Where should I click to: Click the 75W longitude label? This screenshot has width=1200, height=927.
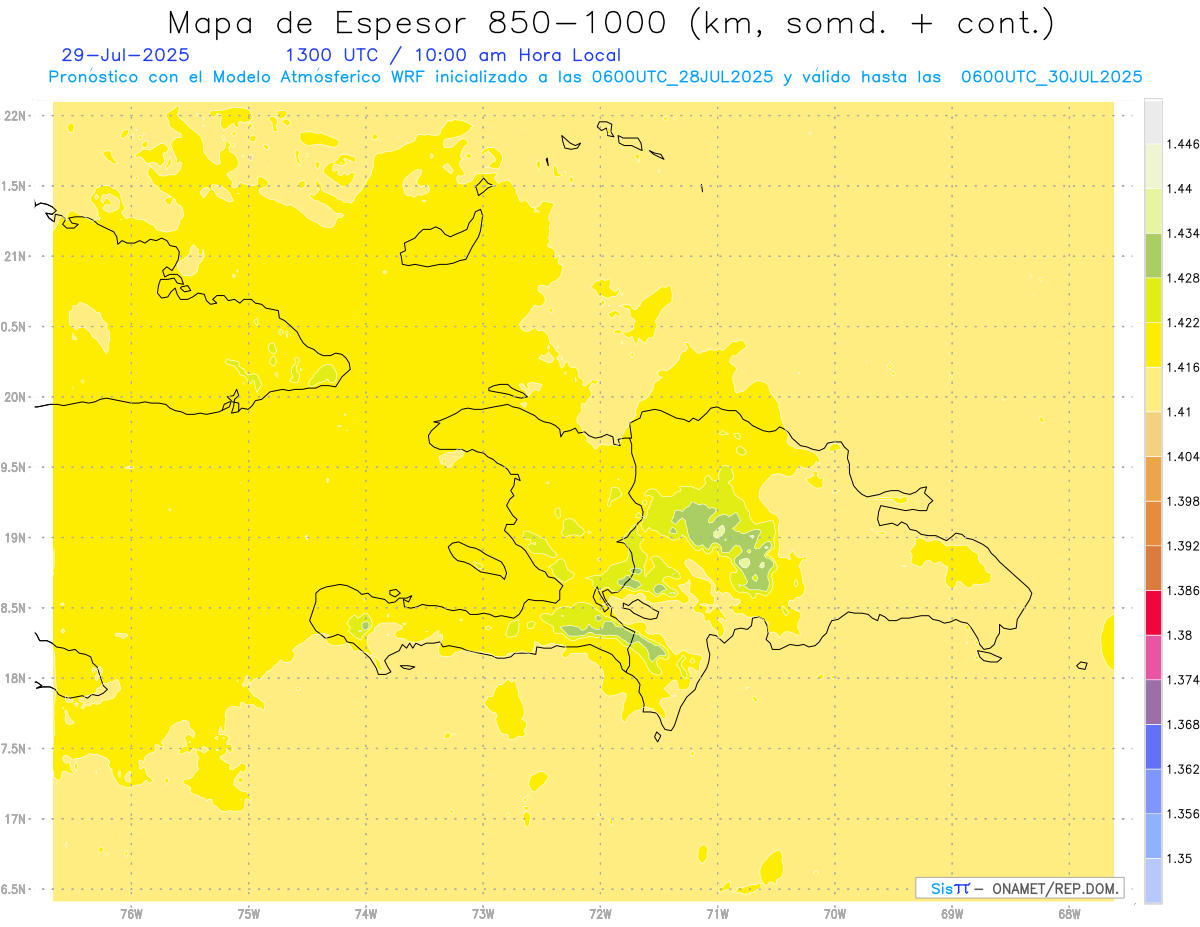tap(249, 913)
